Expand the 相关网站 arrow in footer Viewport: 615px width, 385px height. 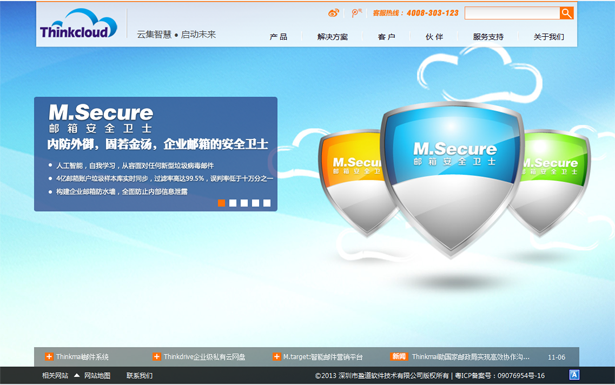[x=77, y=375]
